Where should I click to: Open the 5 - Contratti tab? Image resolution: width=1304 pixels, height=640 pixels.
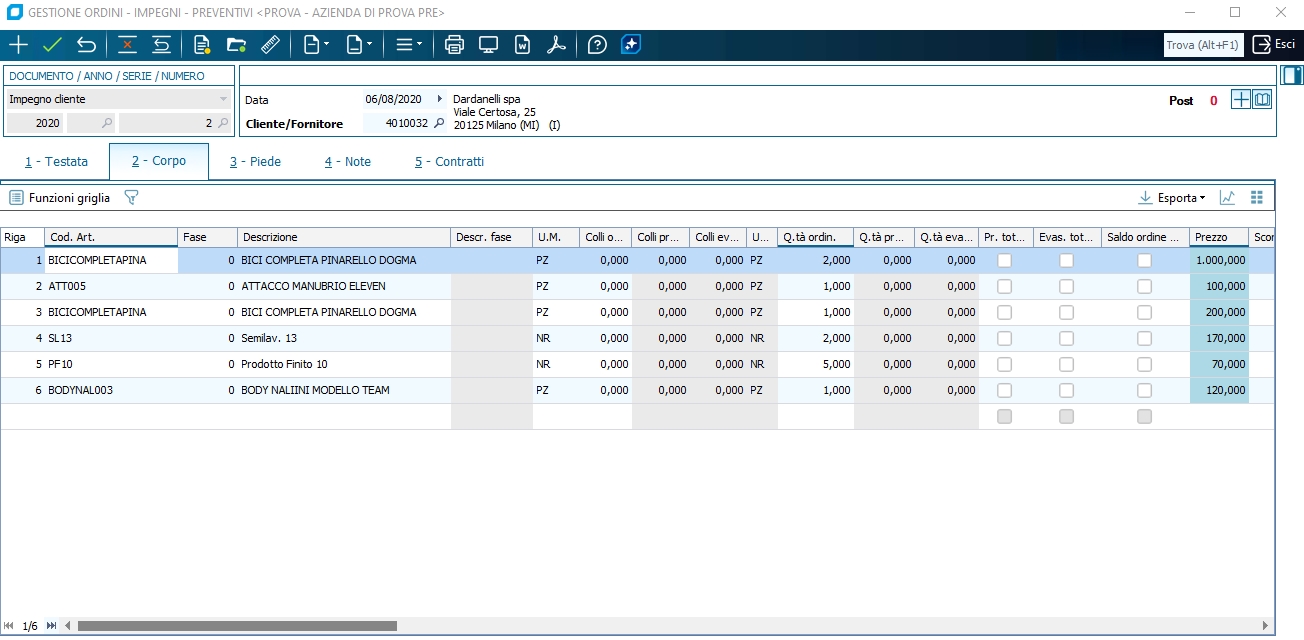pyautogui.click(x=449, y=162)
